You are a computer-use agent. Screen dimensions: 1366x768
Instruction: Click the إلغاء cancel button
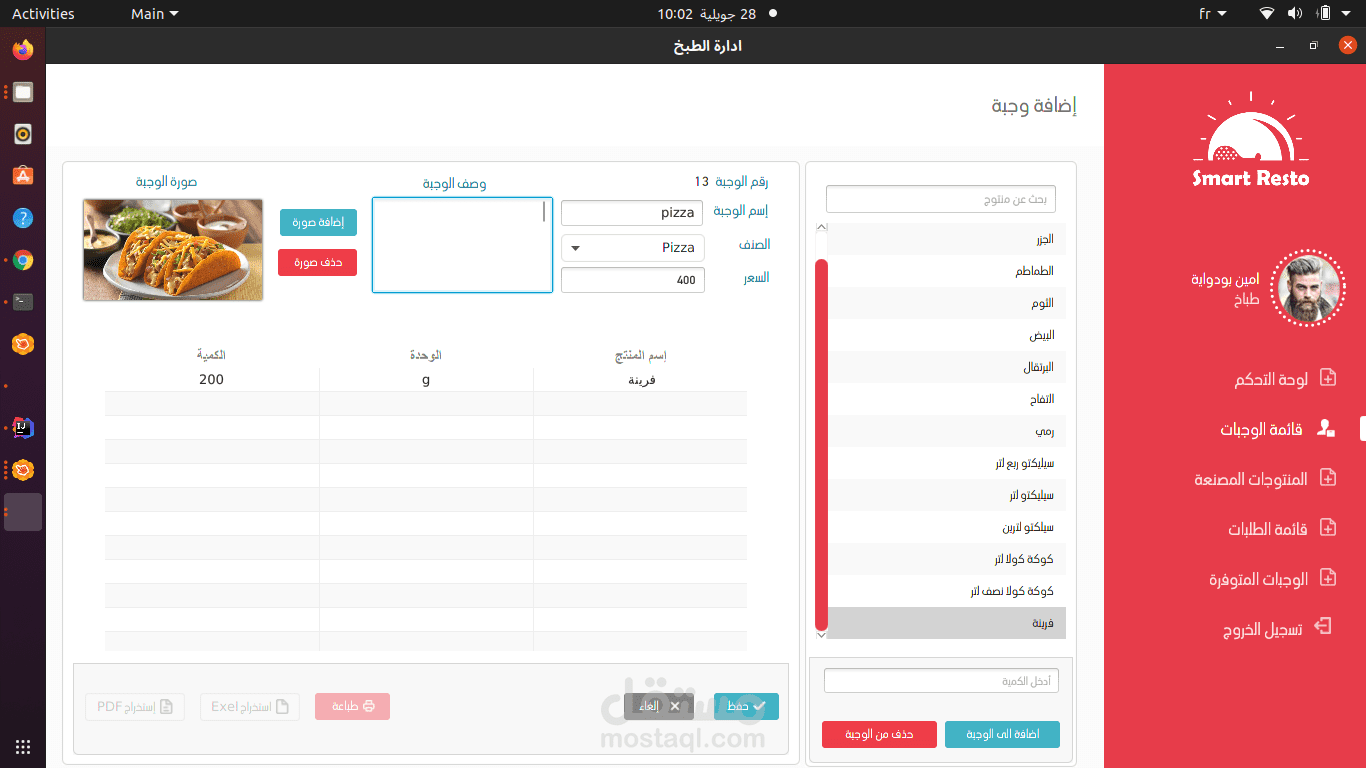(x=659, y=706)
